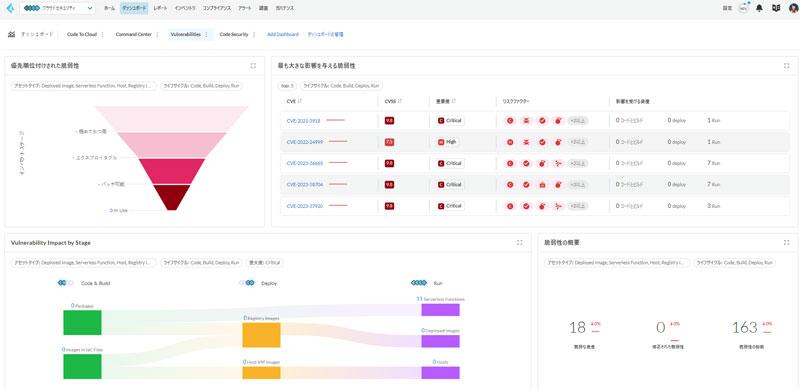
Task: Open the CVE-2022-24999 link
Action: [x=305, y=142]
